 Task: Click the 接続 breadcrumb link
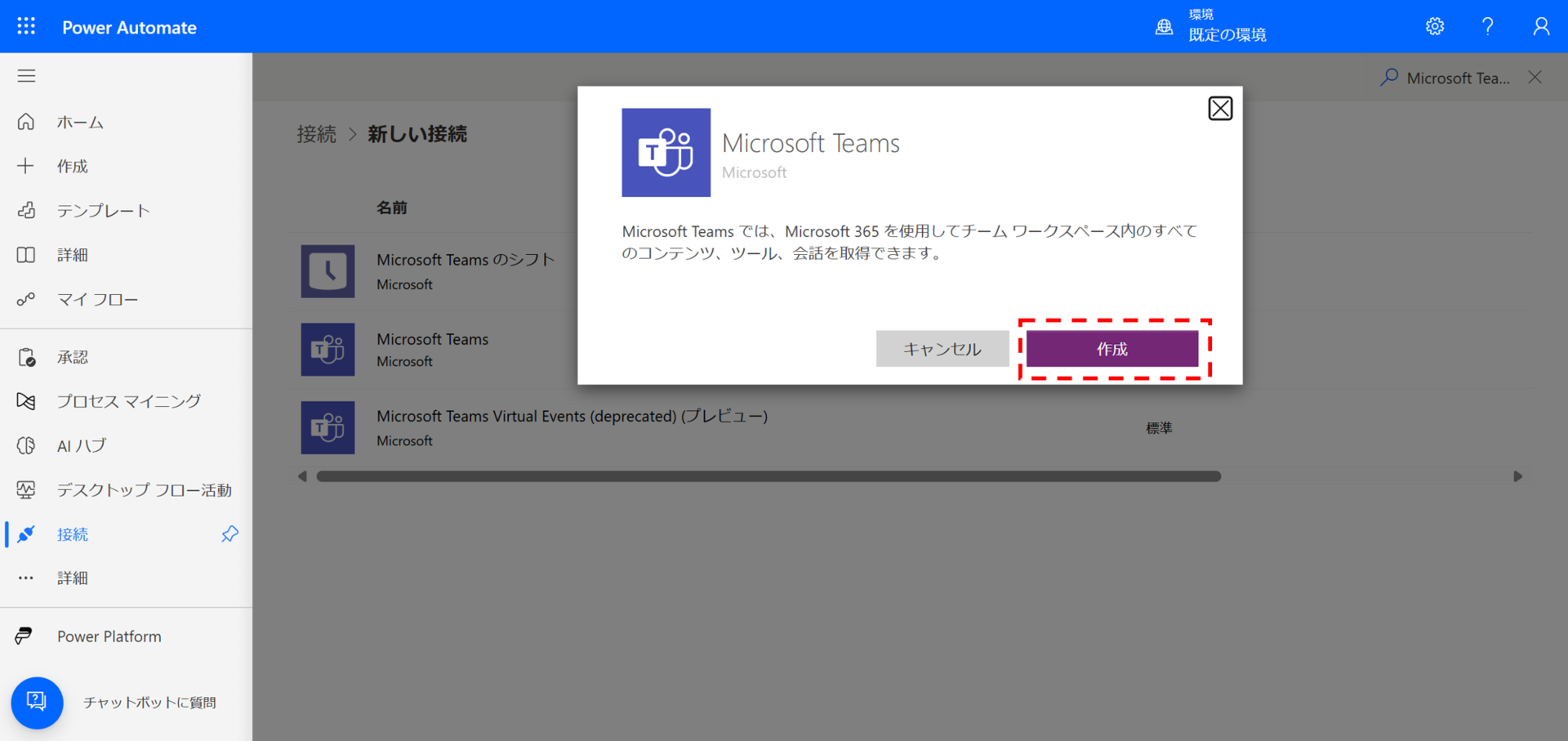click(316, 134)
